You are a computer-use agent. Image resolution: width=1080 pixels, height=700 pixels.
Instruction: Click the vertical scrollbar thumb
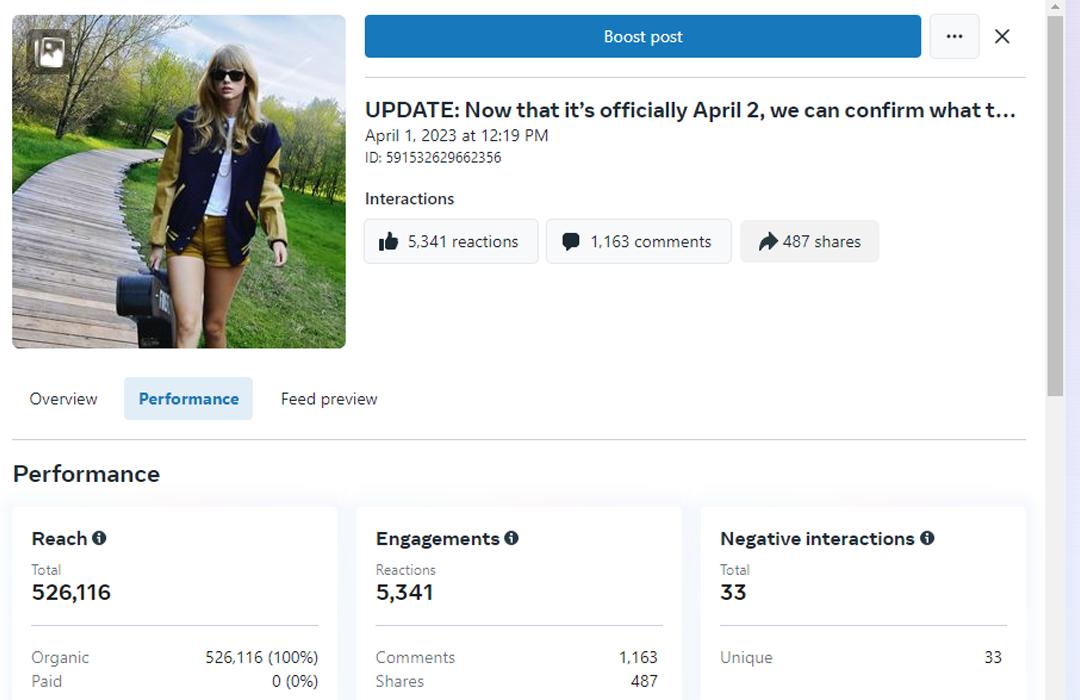(1055, 200)
